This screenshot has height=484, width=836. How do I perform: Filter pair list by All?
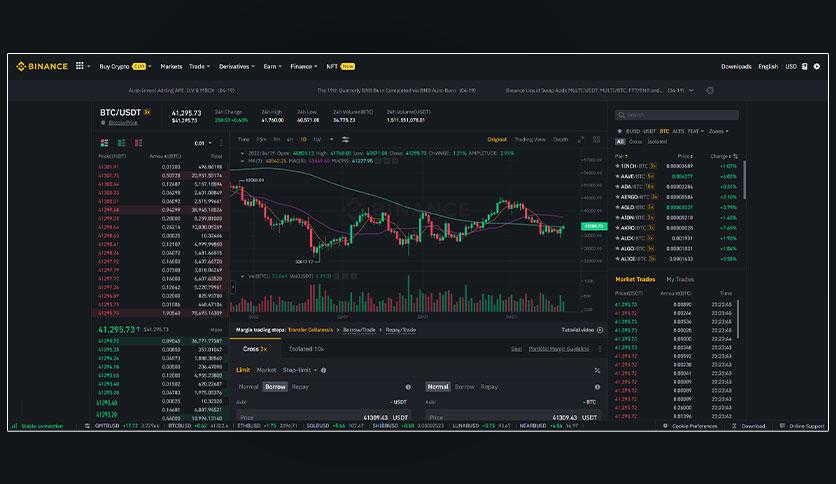pyautogui.click(x=620, y=142)
